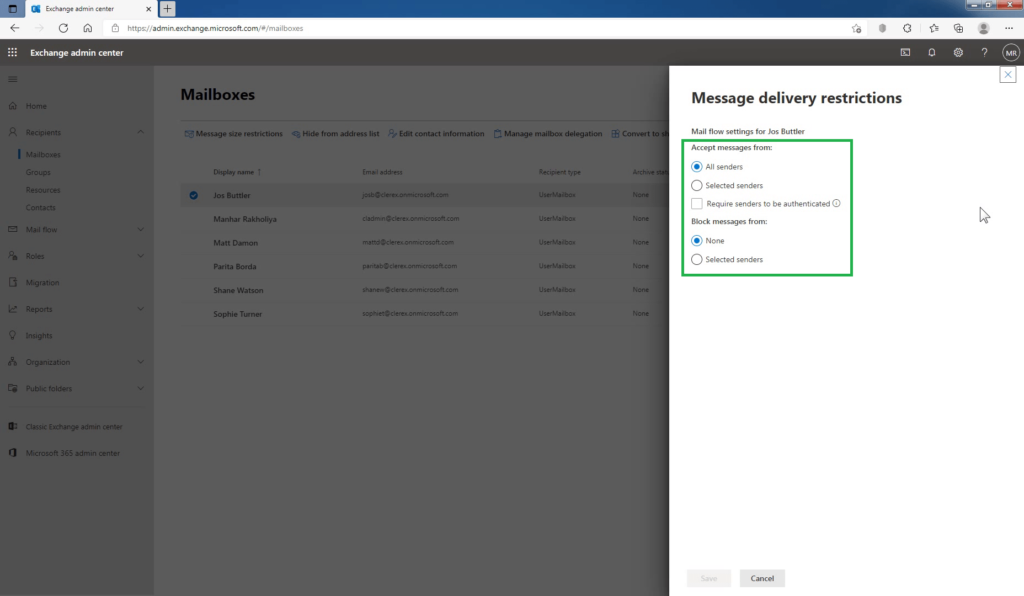The height and width of the screenshot is (596, 1024).
Task: Open Groups in sidebar
Action: [x=38, y=172]
